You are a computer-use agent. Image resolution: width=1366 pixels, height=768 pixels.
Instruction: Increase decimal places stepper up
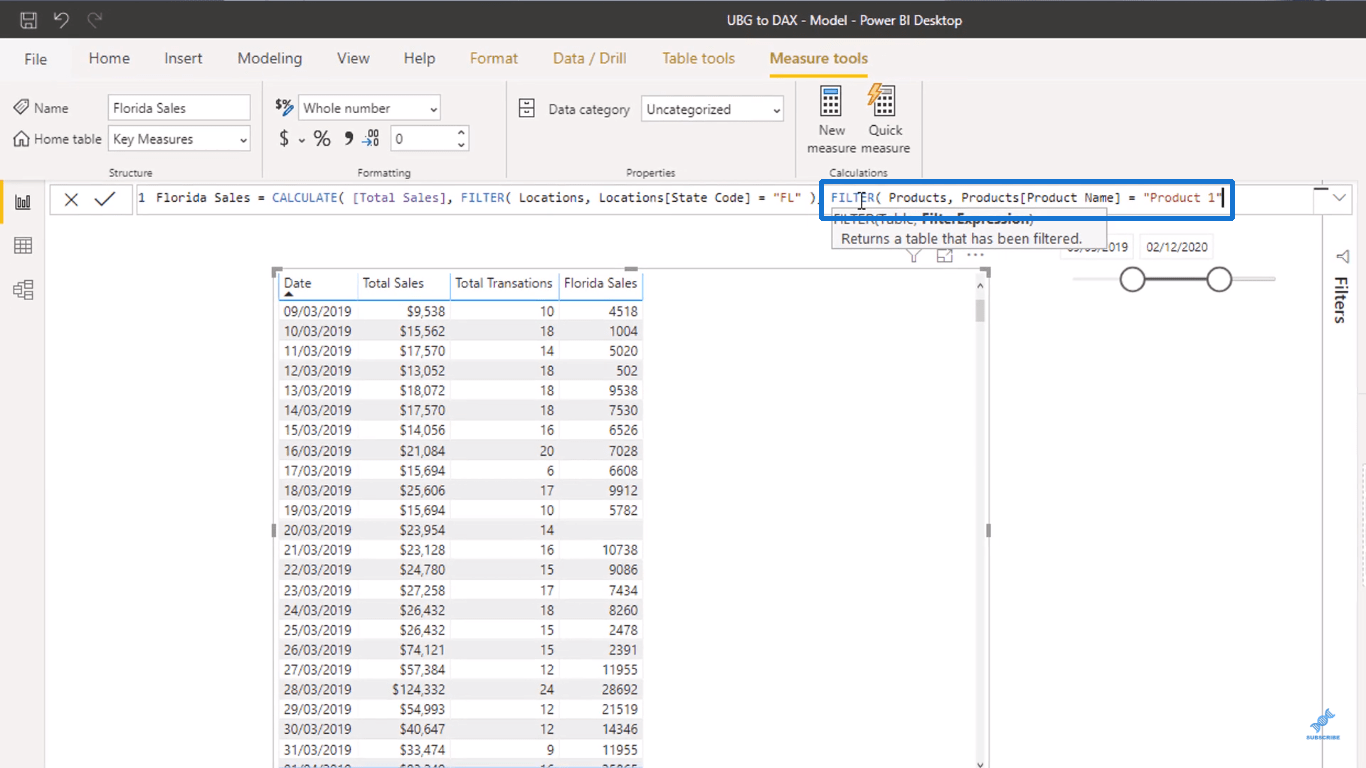[461, 132]
